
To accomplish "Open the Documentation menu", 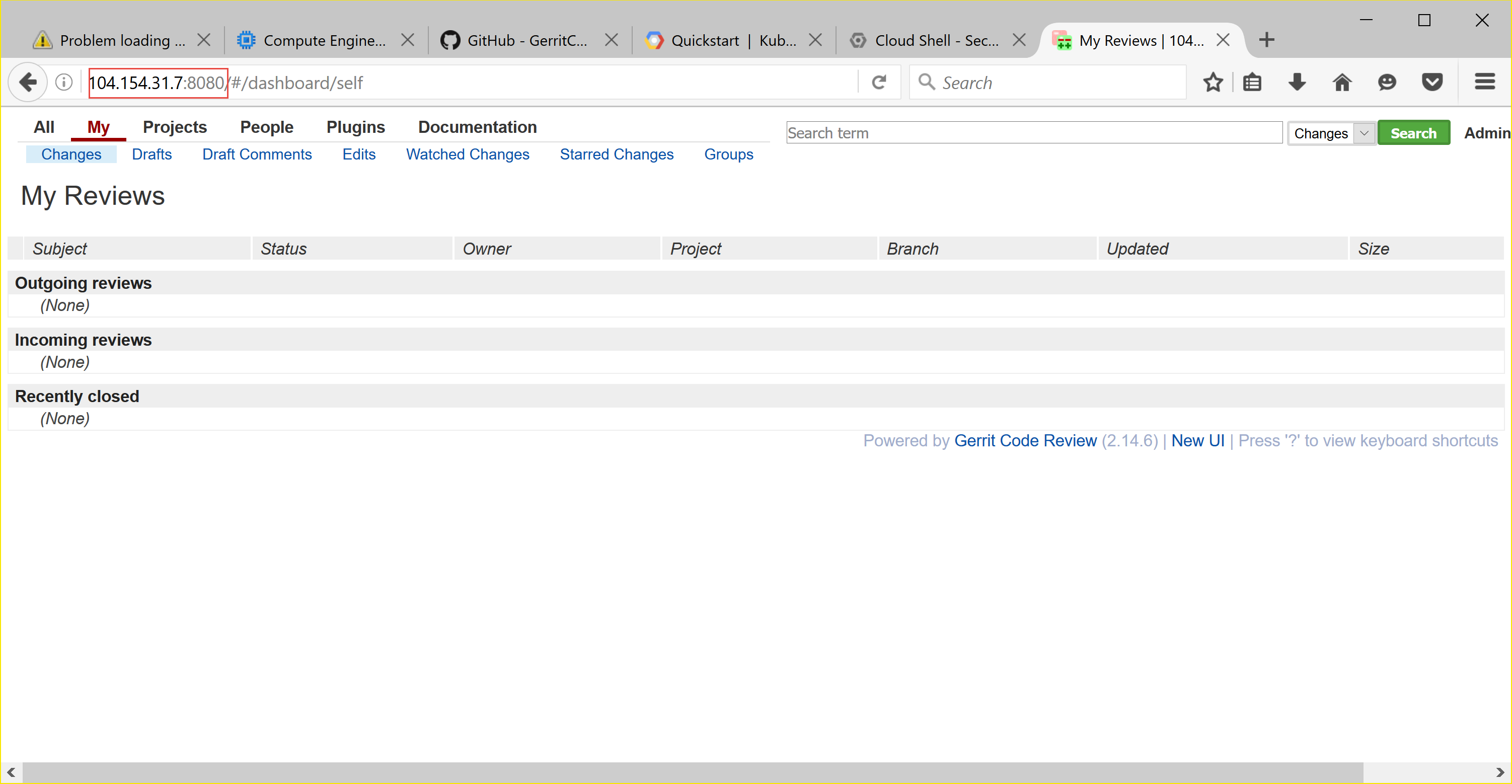I will (477, 127).
